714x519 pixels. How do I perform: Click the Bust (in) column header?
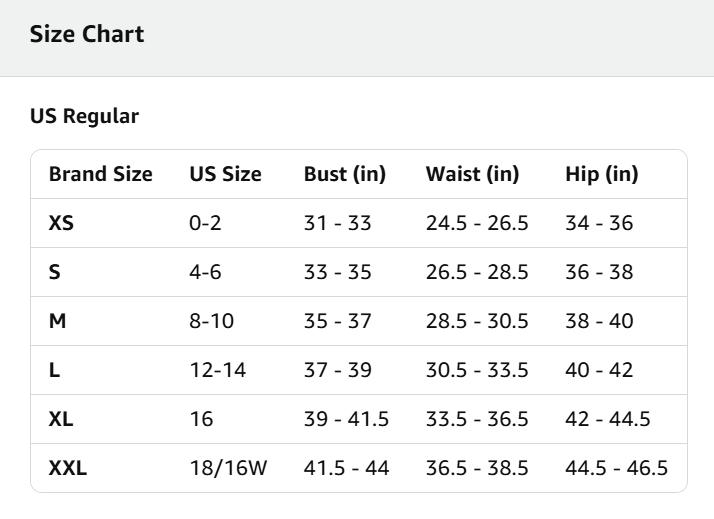click(x=344, y=174)
